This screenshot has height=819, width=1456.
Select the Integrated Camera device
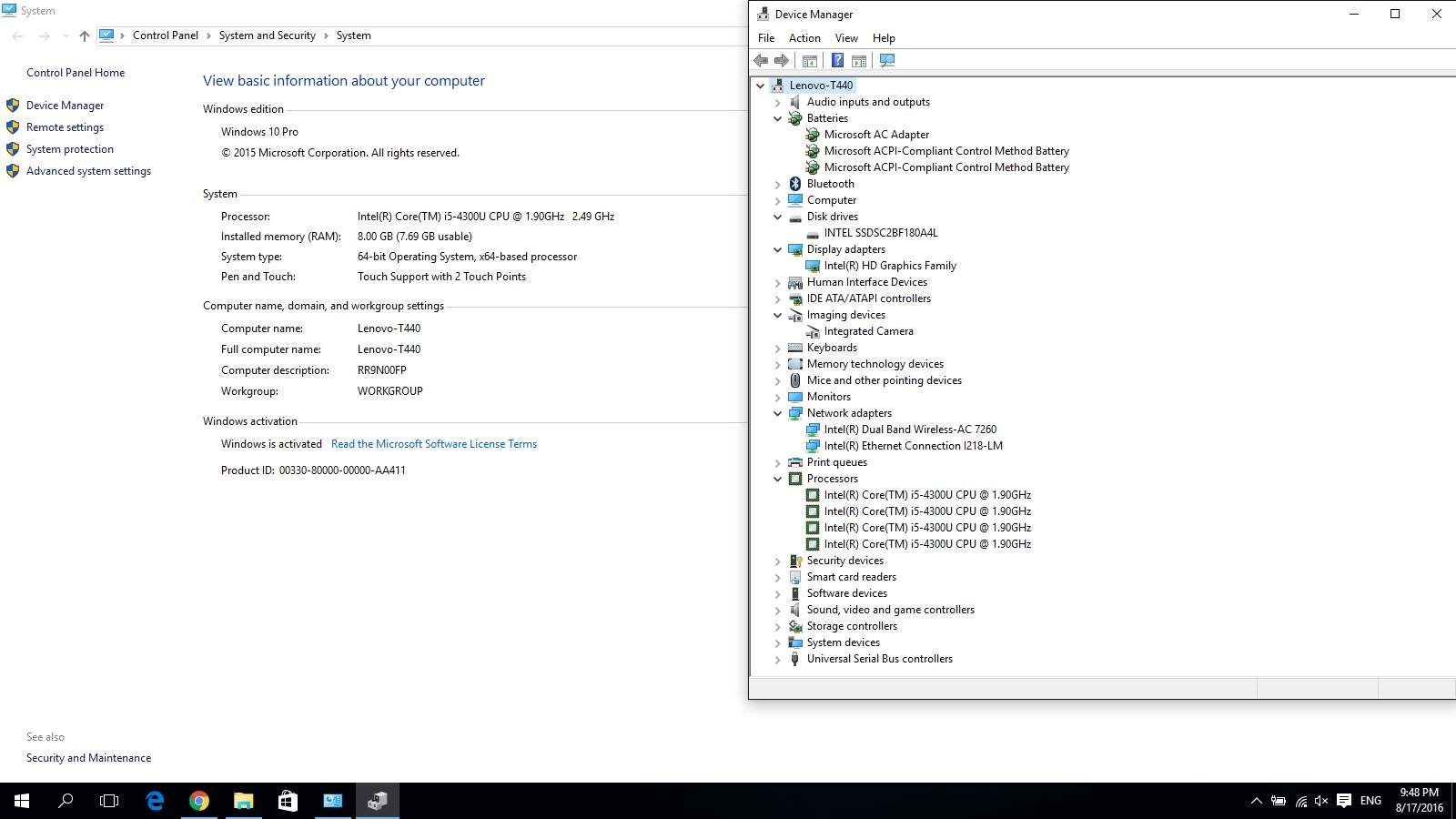[x=868, y=331]
